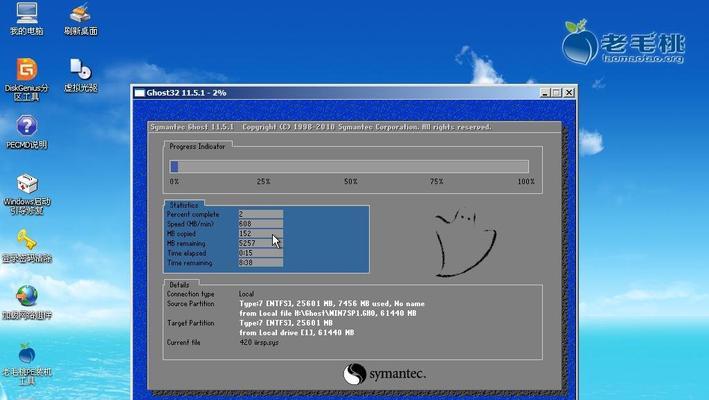
Task: Launch the Windows启动引导修复 tool icon
Action: tap(27, 194)
